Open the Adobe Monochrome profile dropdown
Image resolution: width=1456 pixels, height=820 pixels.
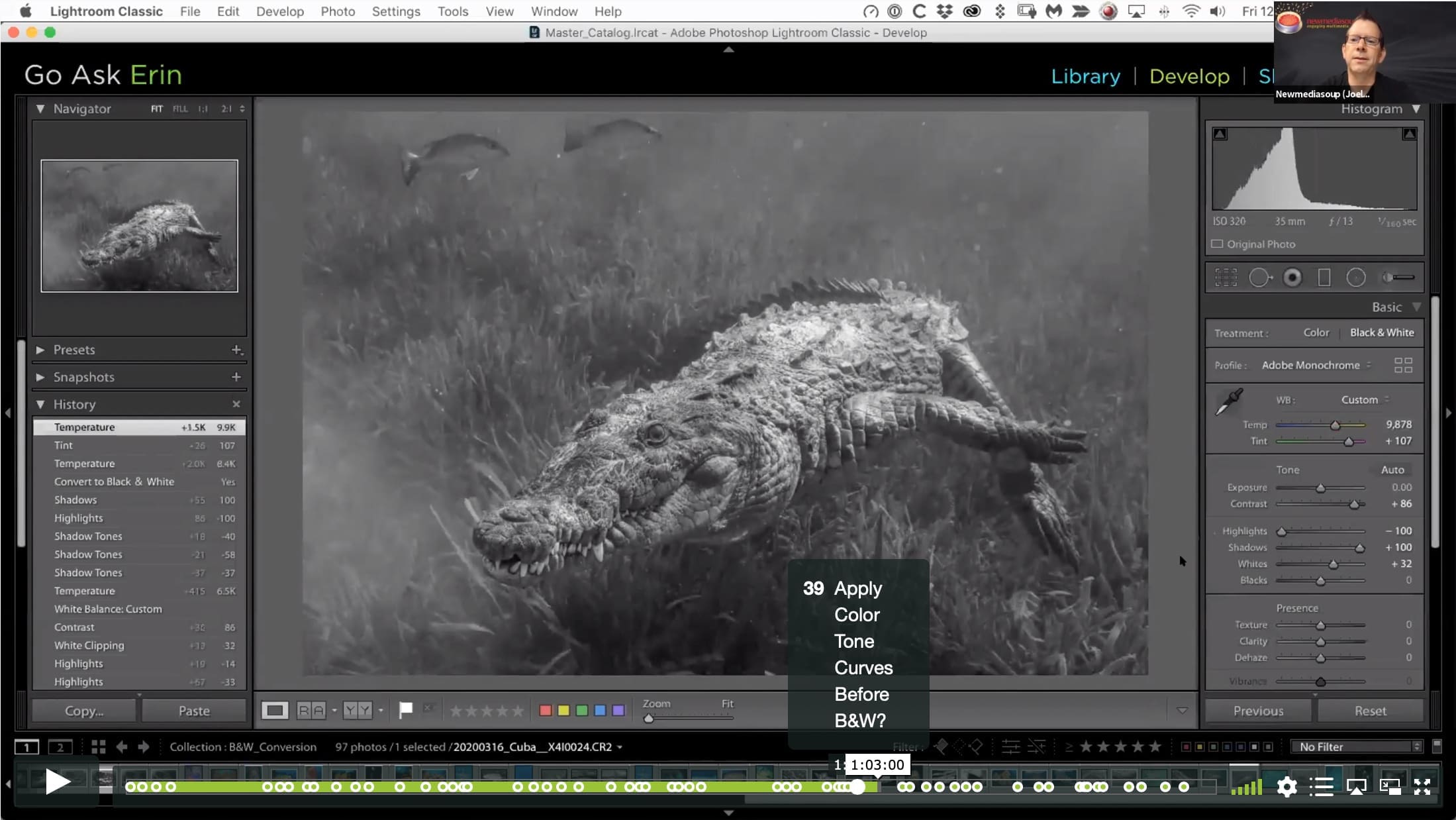click(x=1316, y=365)
